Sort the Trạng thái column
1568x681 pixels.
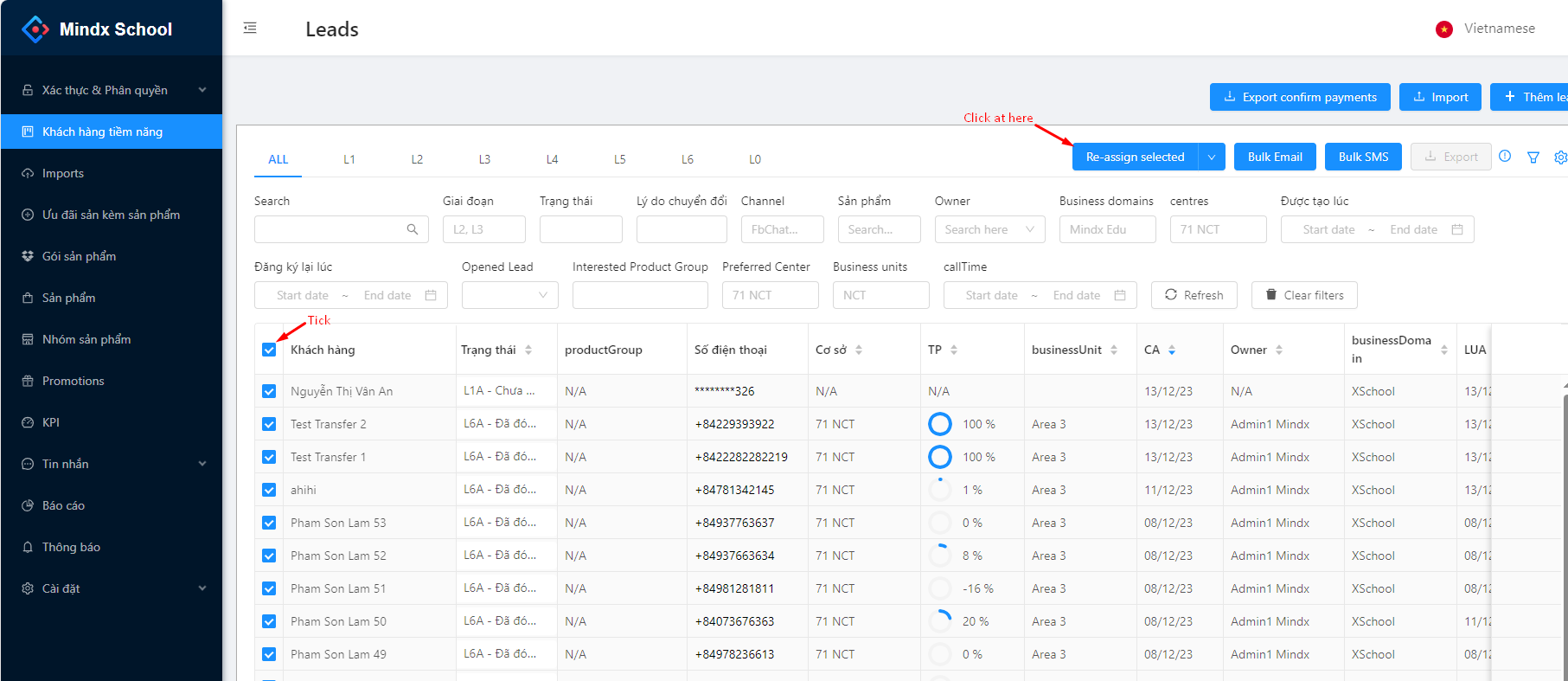point(528,350)
